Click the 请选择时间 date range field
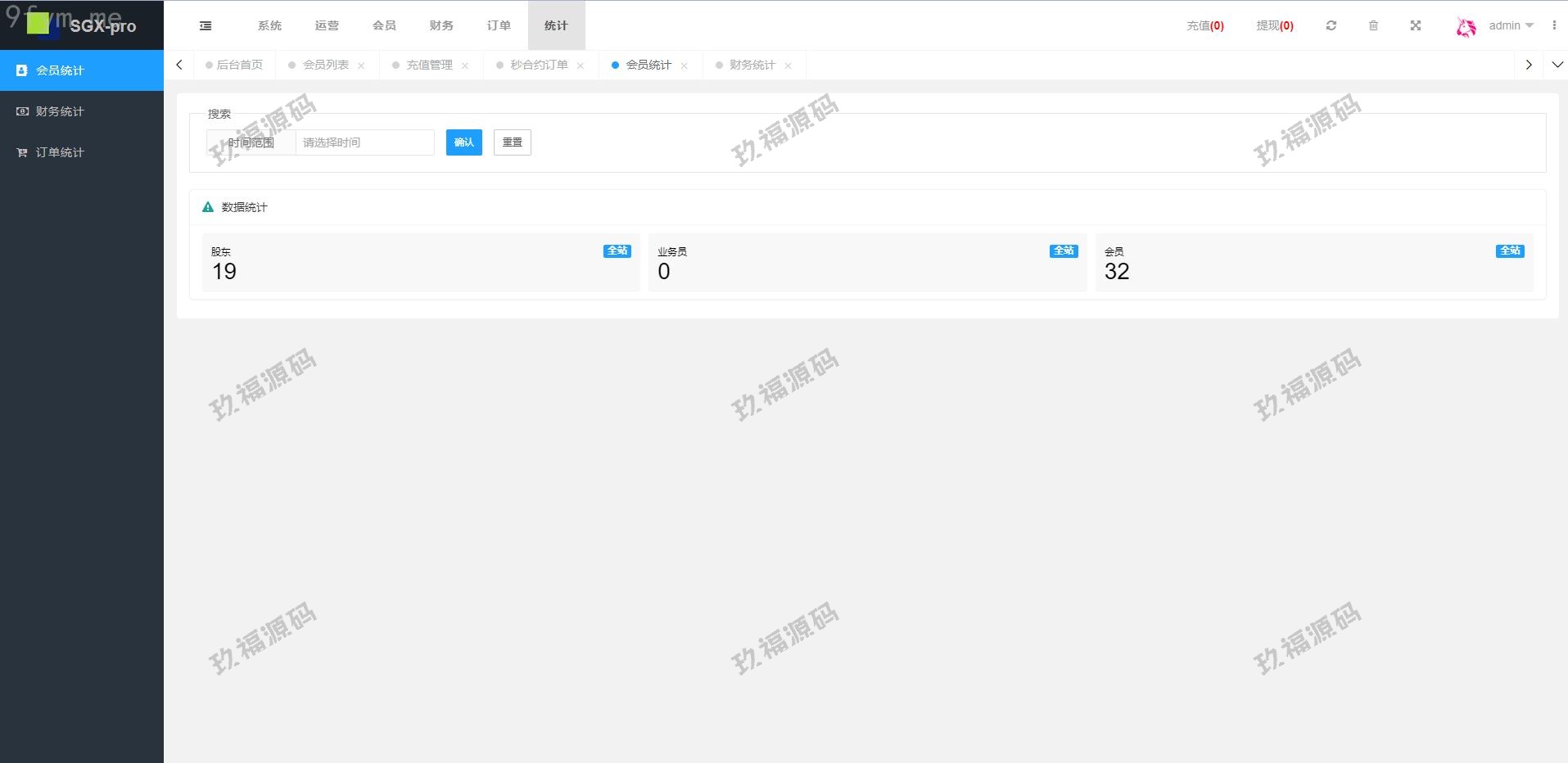Screen dimensions: 1568x763 point(364,142)
